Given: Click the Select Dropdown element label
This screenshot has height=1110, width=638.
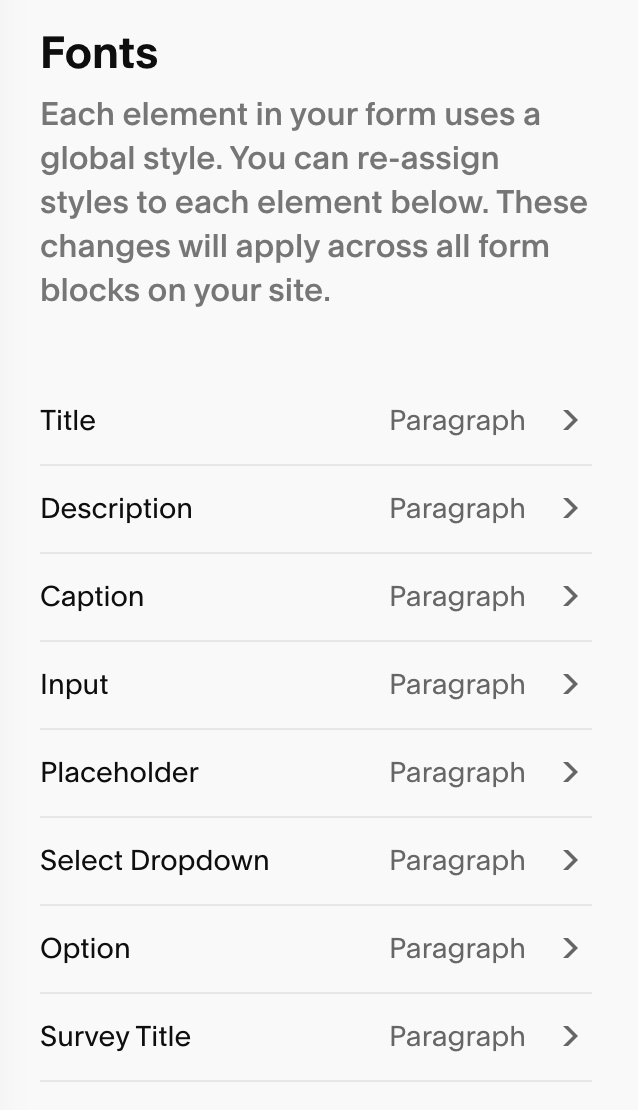Looking at the screenshot, I should tap(155, 861).
